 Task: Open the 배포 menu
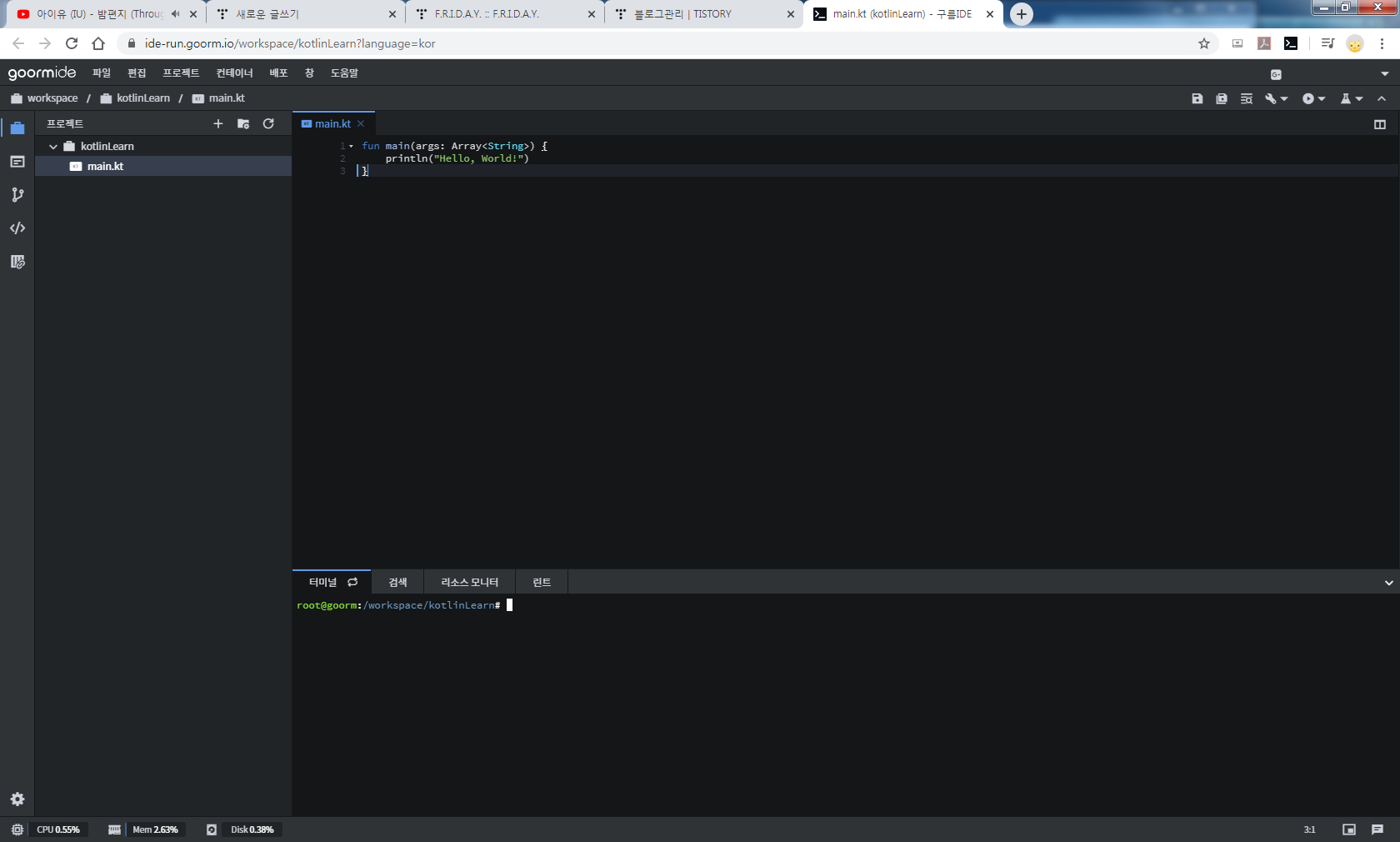pyautogui.click(x=278, y=73)
